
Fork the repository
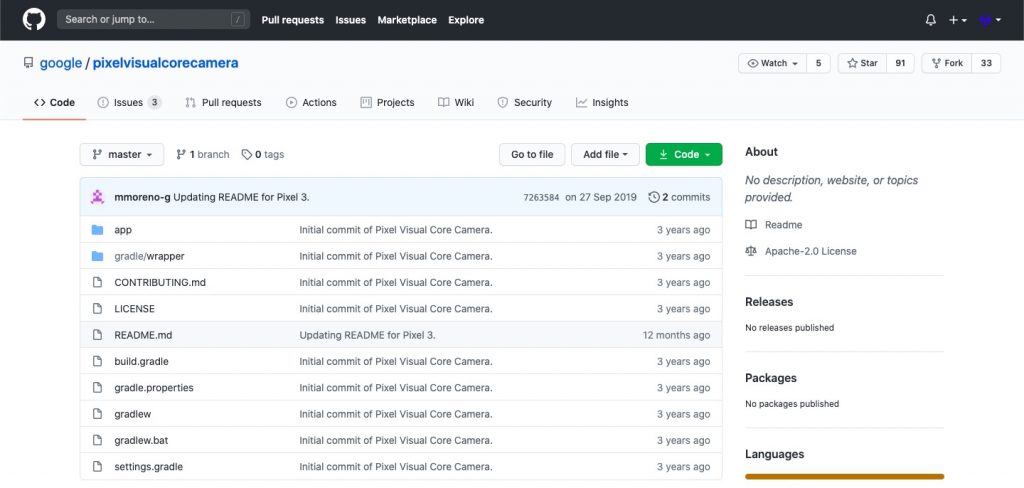coord(947,63)
